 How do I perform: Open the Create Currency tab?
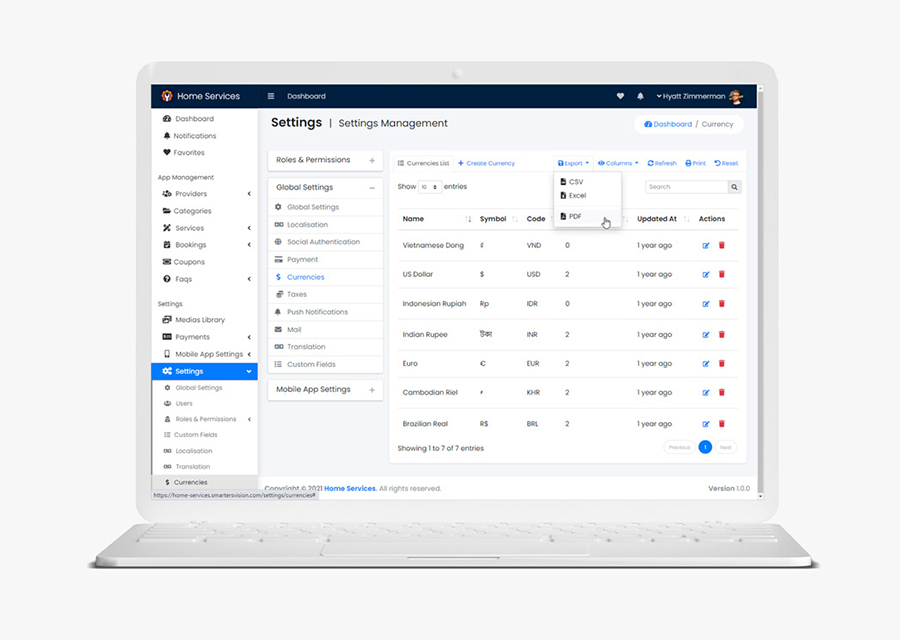[x=486, y=163]
